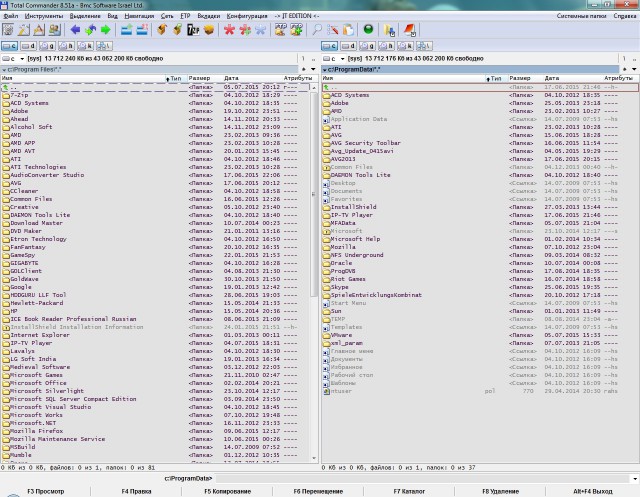Select drive d in left panel drive bar
640x497 pixels.
point(29,46)
